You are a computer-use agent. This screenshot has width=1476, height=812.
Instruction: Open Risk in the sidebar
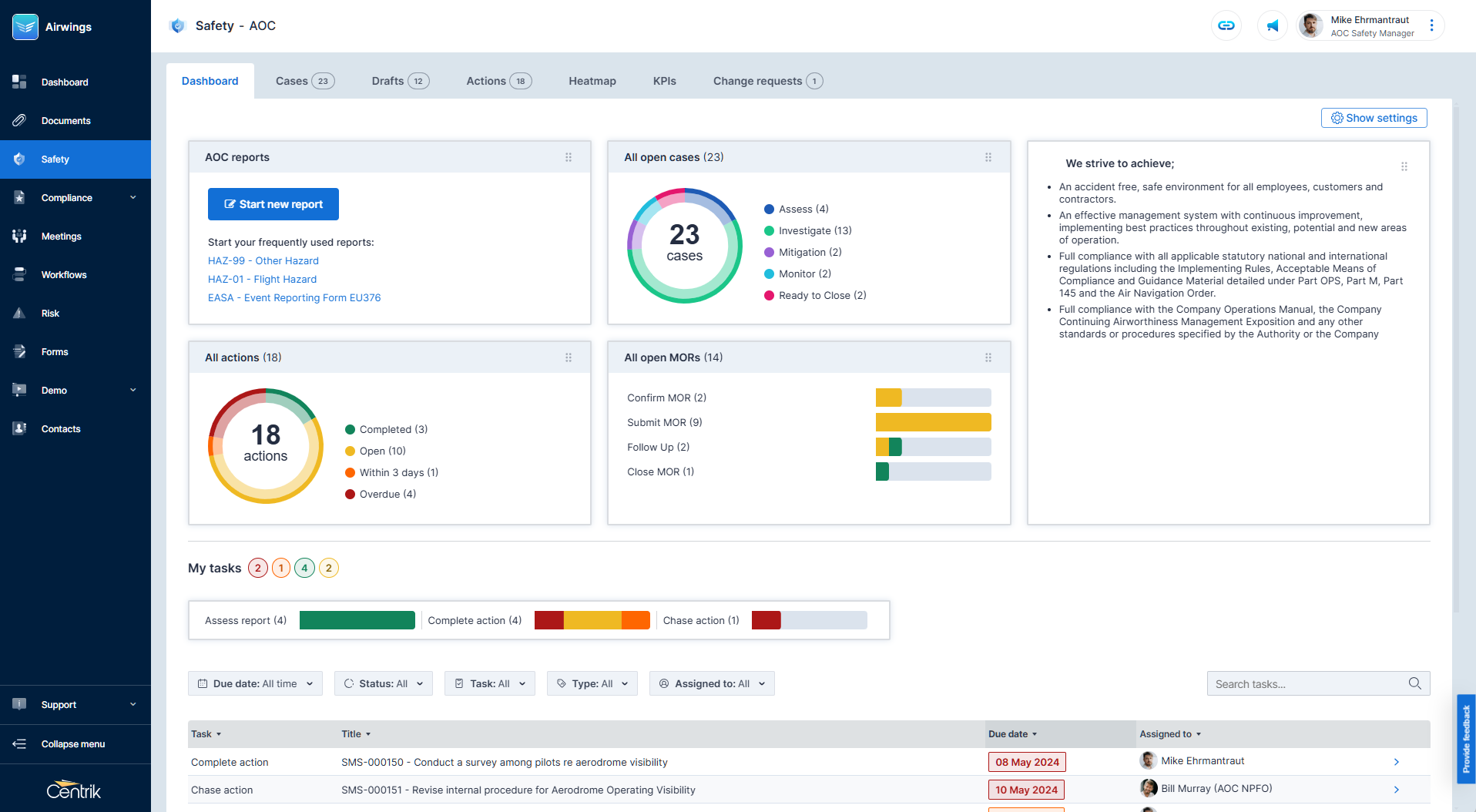pyautogui.click(x=75, y=314)
